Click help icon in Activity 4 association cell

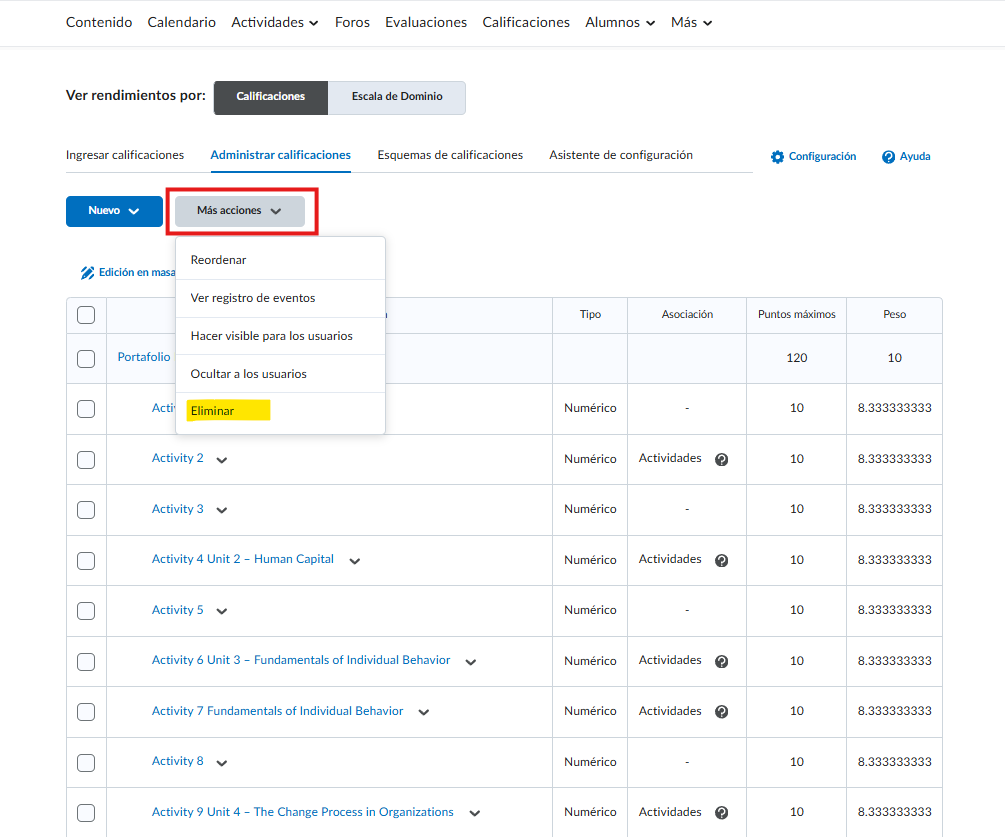click(721, 560)
